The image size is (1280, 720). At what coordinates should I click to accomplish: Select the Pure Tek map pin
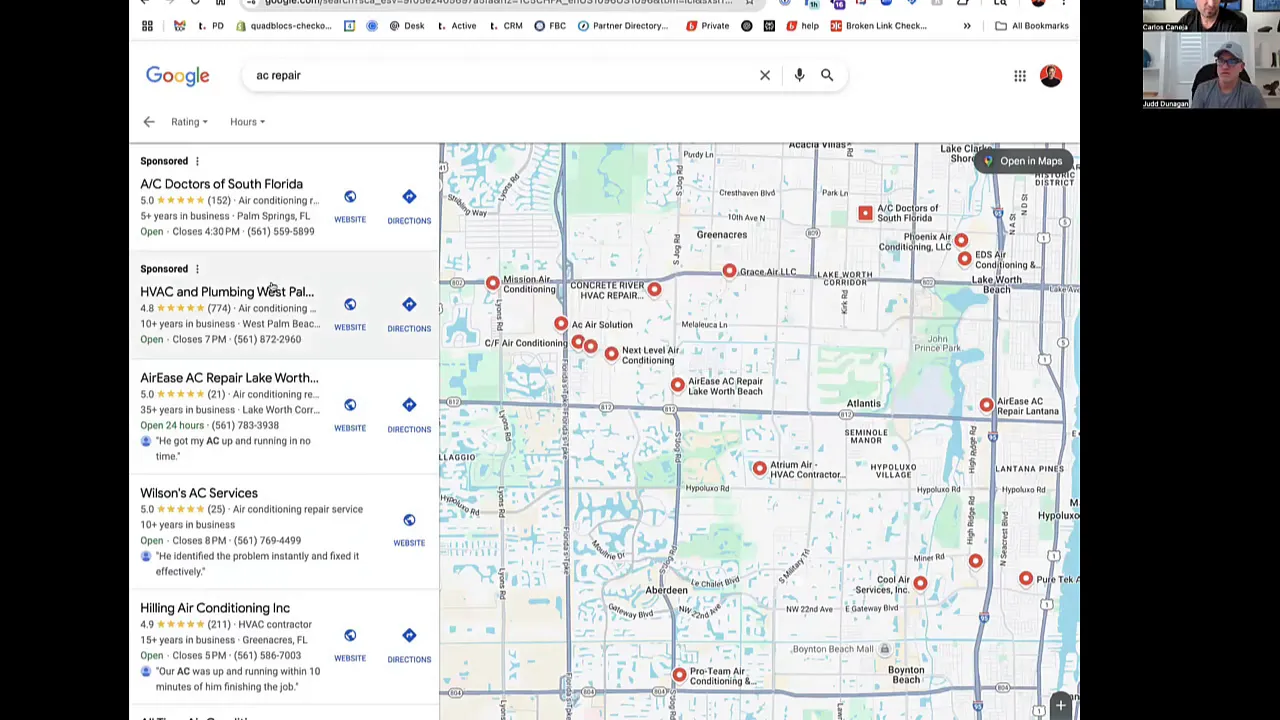tap(1026, 578)
